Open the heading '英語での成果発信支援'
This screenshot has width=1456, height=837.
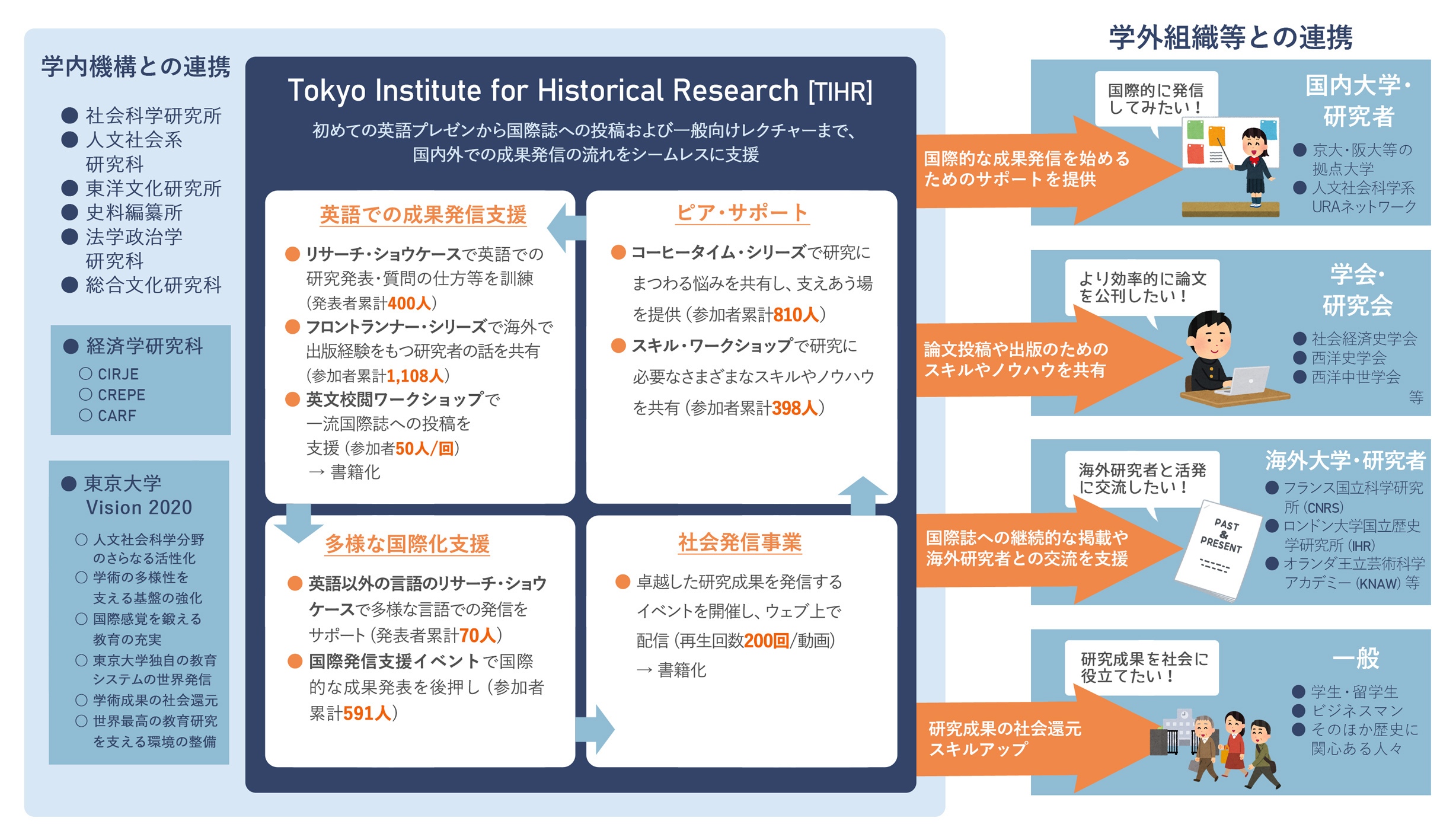click(423, 215)
